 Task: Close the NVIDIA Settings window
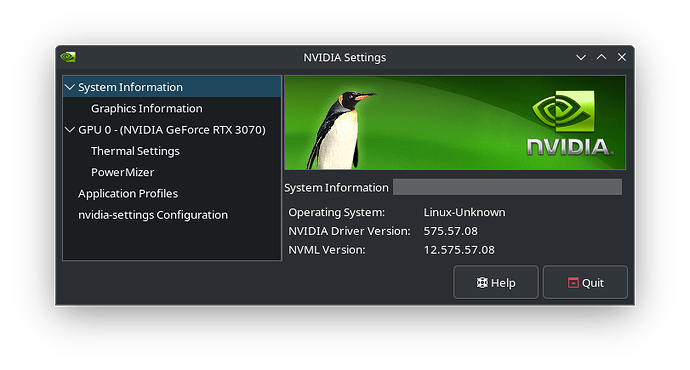click(621, 57)
